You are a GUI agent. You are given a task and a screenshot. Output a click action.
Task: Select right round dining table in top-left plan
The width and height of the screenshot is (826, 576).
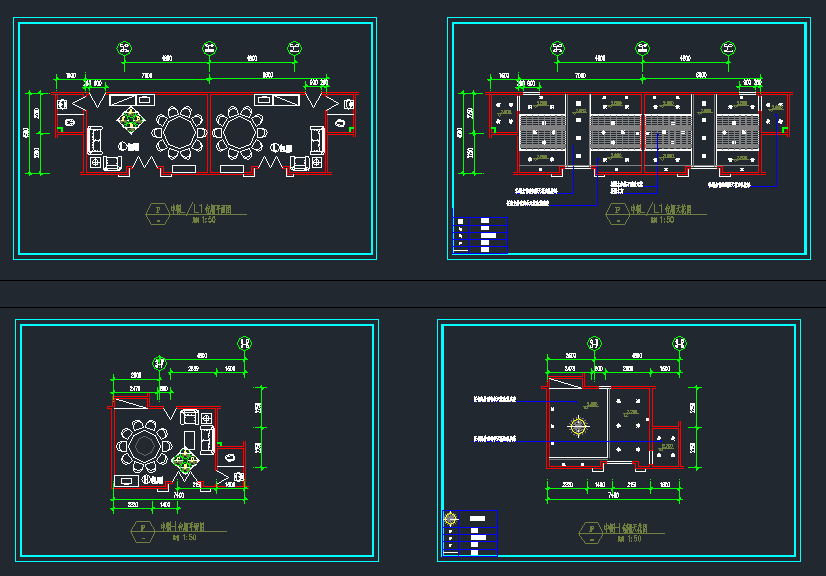(x=239, y=131)
